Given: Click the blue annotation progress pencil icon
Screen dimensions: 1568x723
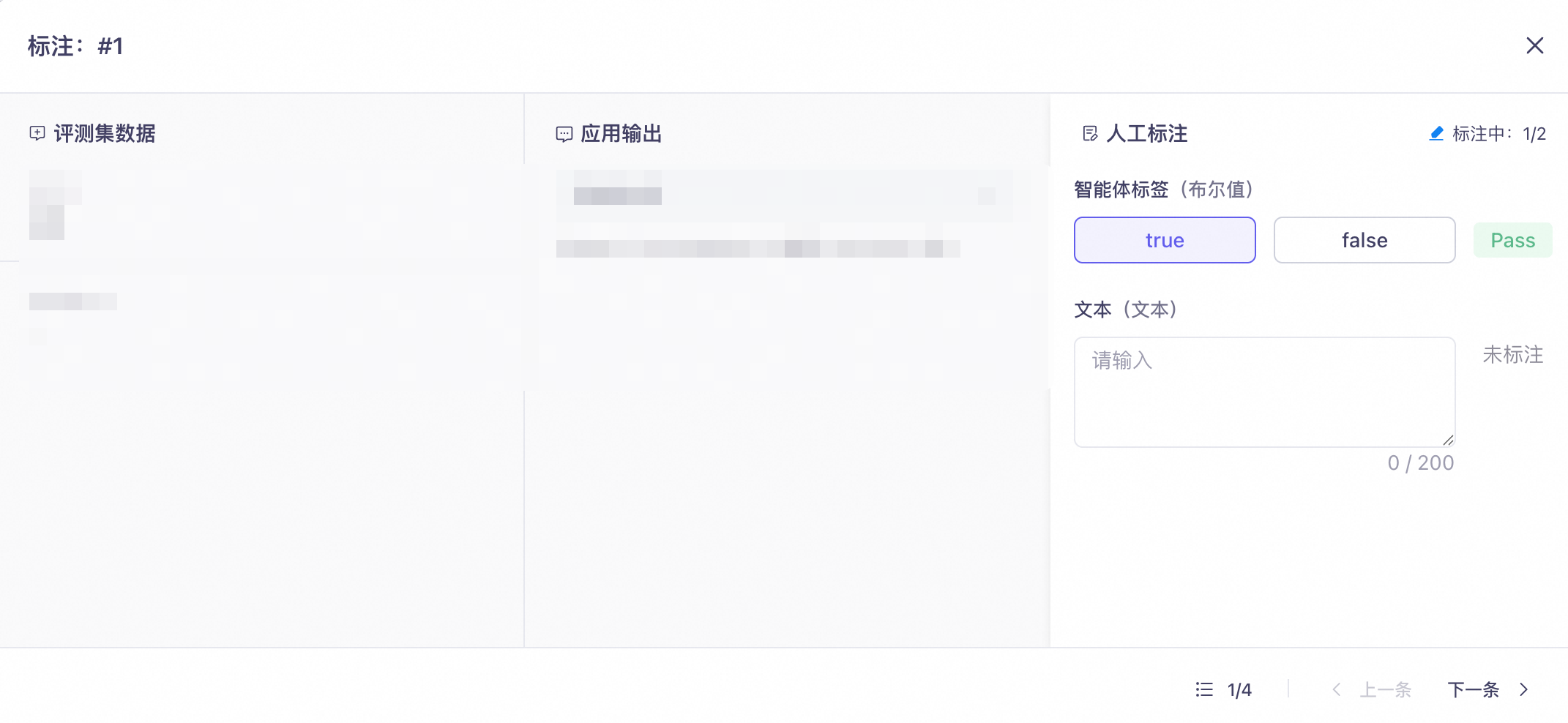Looking at the screenshot, I should click(x=1436, y=133).
